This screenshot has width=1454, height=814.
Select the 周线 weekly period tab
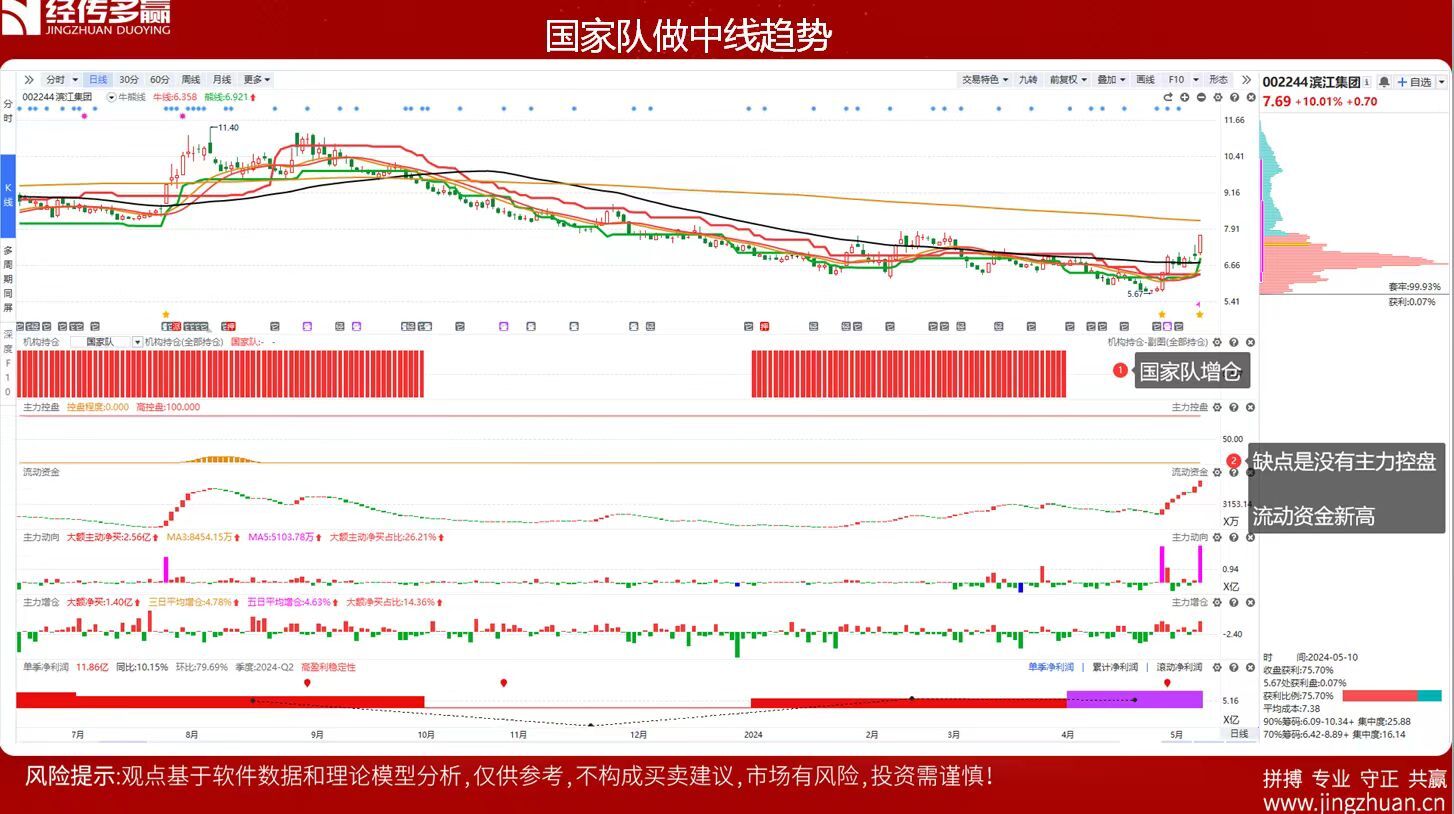[190, 79]
